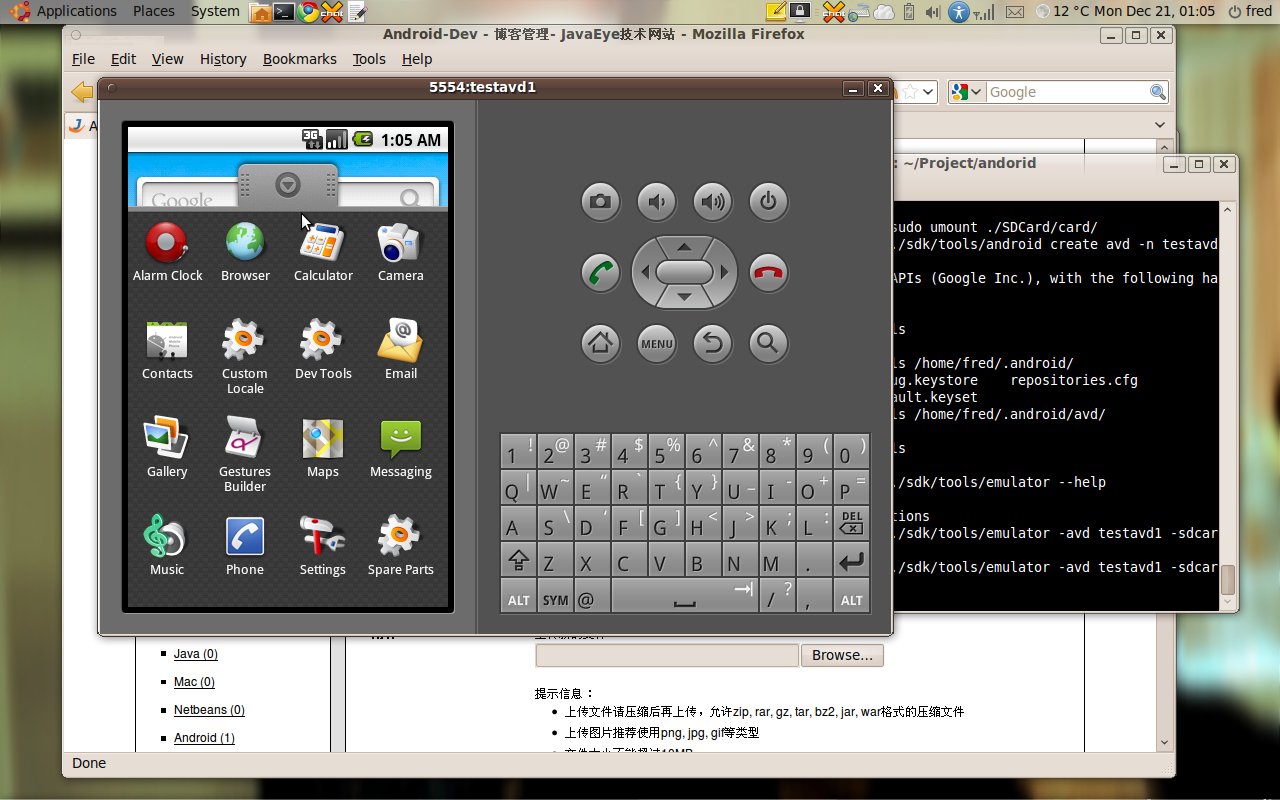Open the Gallery app
The height and width of the screenshot is (800, 1280).
167,448
